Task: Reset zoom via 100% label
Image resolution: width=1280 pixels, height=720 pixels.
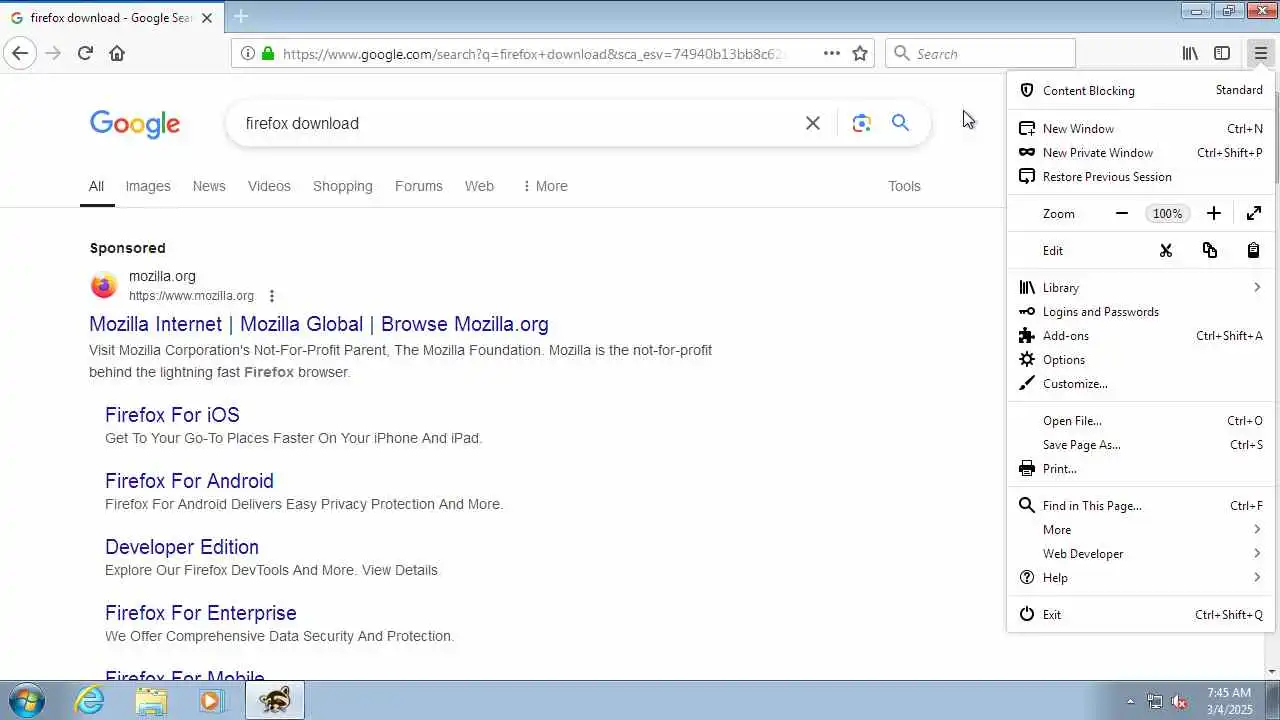Action: 1167,213
